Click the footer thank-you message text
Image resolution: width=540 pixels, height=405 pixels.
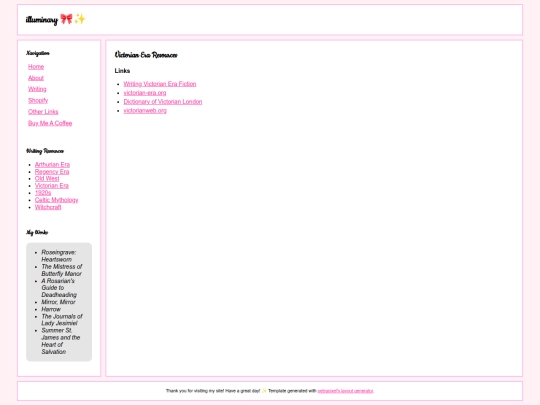click(x=213, y=391)
